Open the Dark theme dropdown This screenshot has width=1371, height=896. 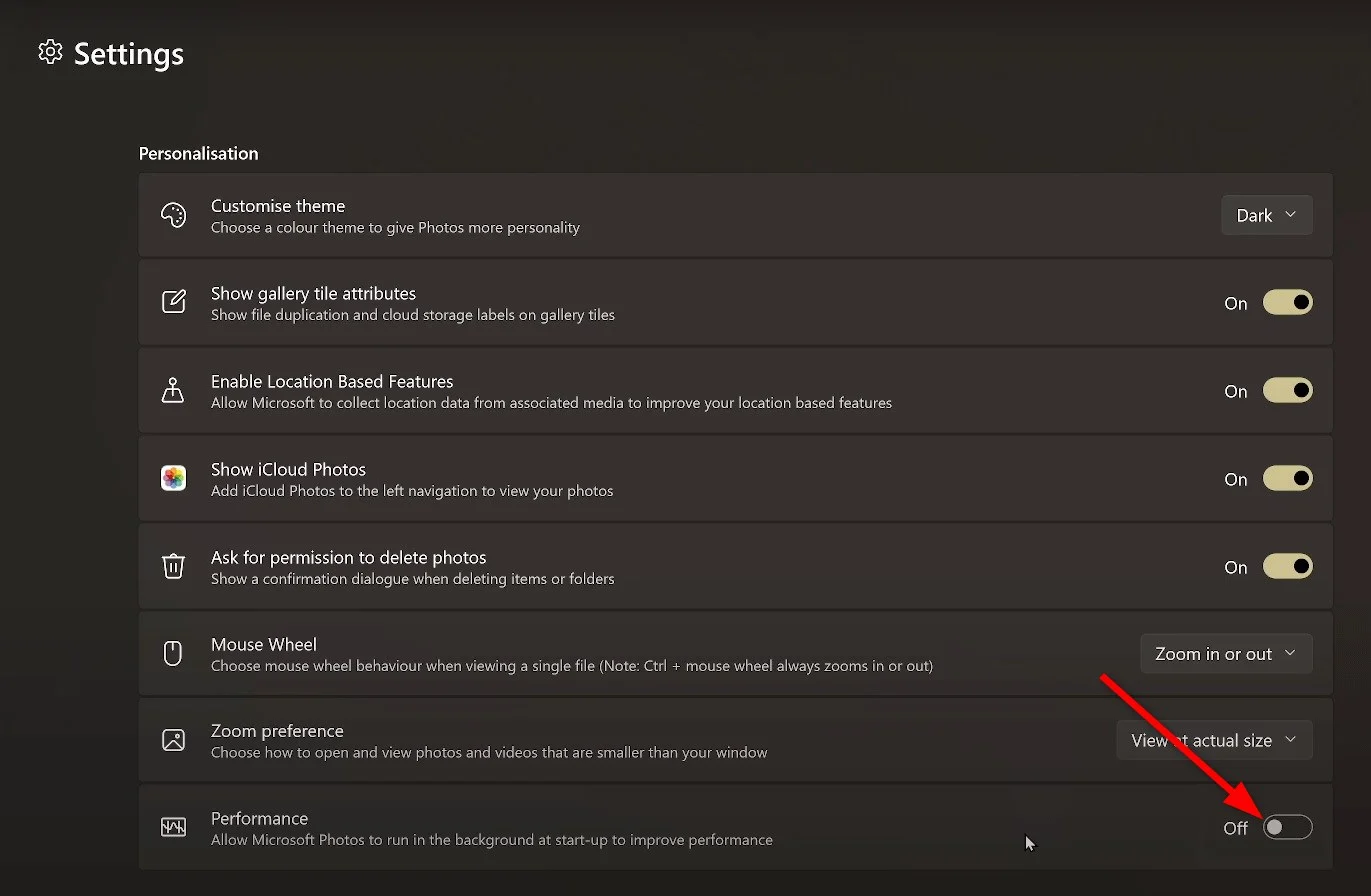(1266, 215)
